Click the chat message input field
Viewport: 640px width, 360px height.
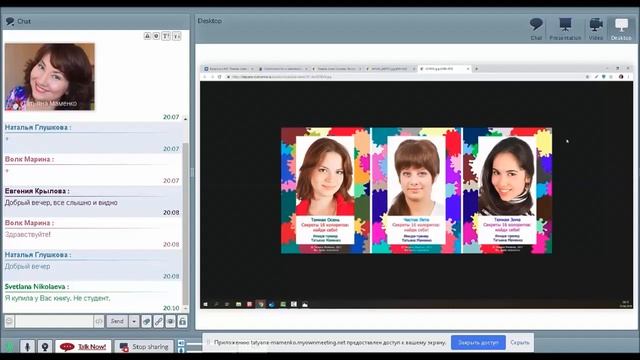pos(54,321)
